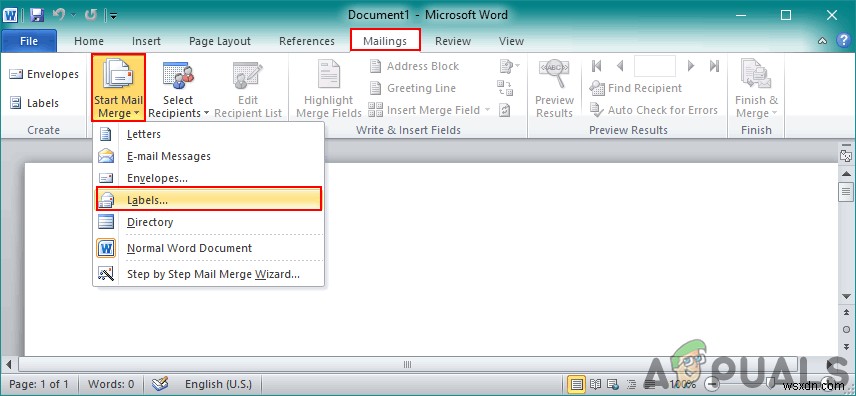The height and width of the screenshot is (396, 856).
Task: Choose Letters from the dropdown menu
Action: (209, 134)
